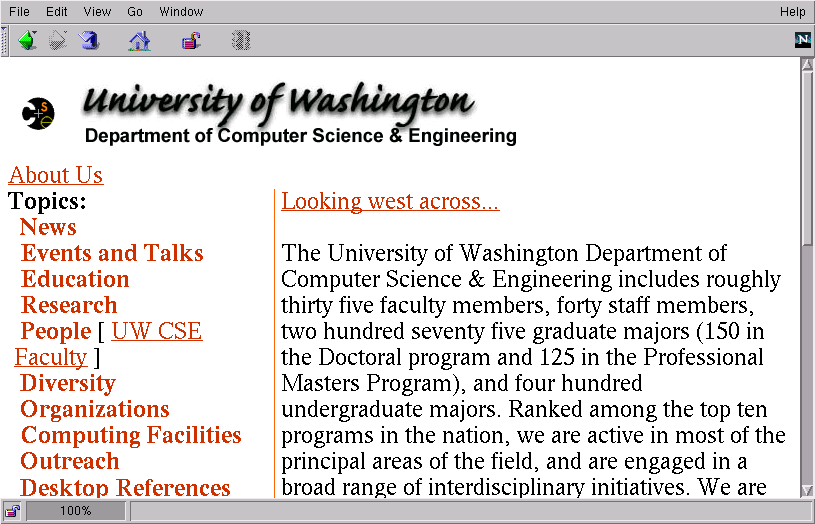Click the scrollbar up arrow
This screenshot has width=815, height=524.
click(x=807, y=66)
